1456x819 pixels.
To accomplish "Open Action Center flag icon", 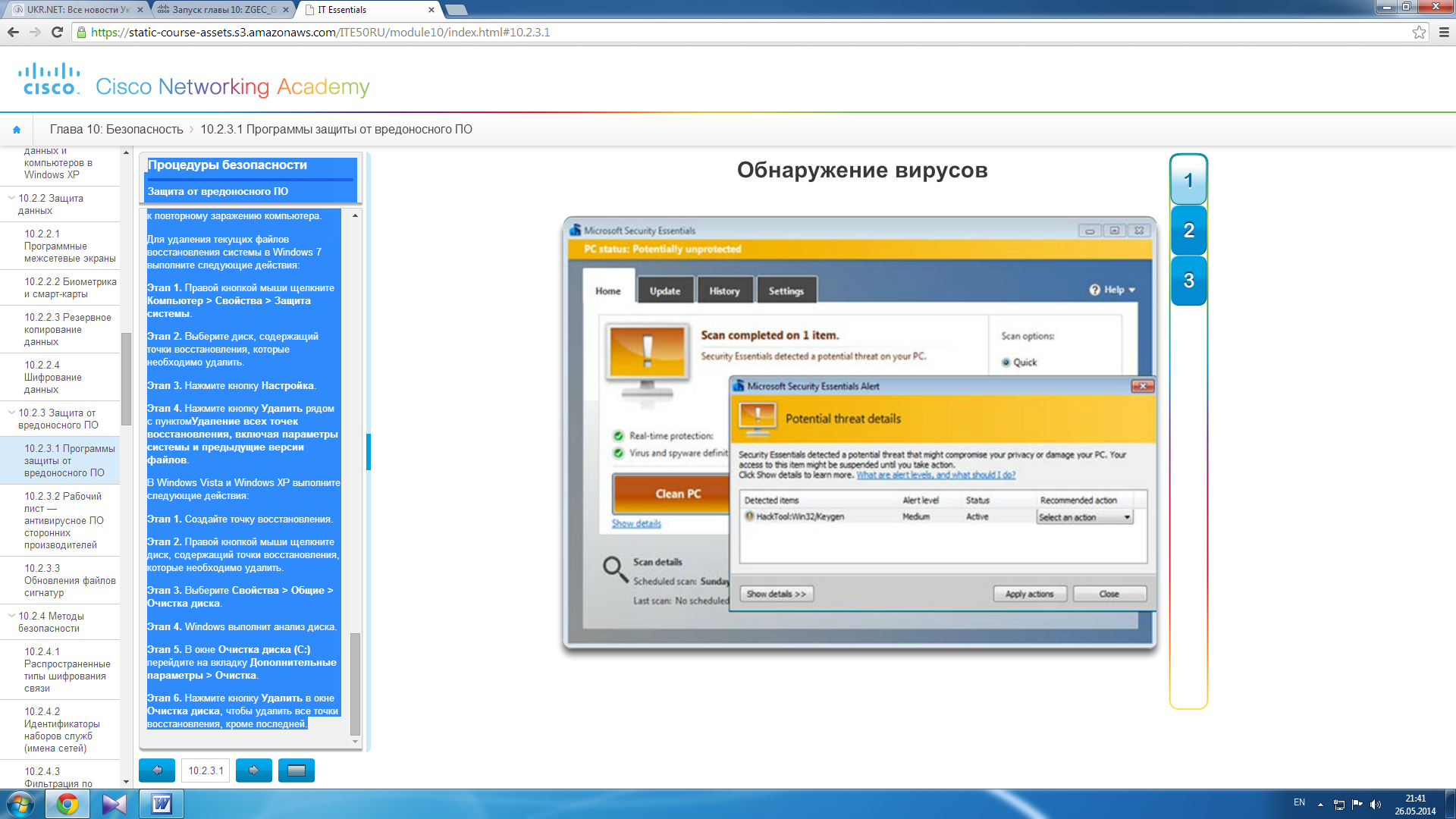I will coord(1357,804).
